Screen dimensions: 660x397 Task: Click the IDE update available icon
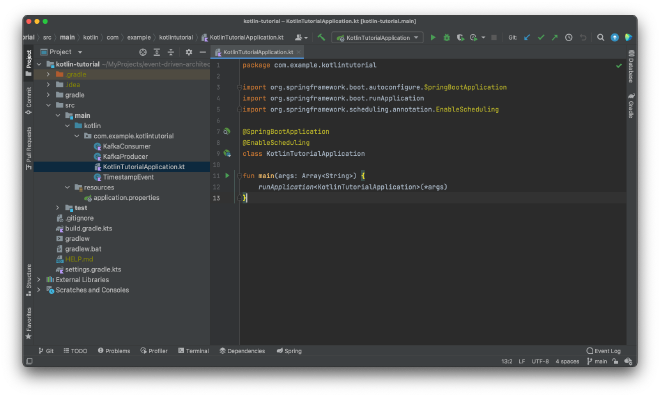[615, 37]
